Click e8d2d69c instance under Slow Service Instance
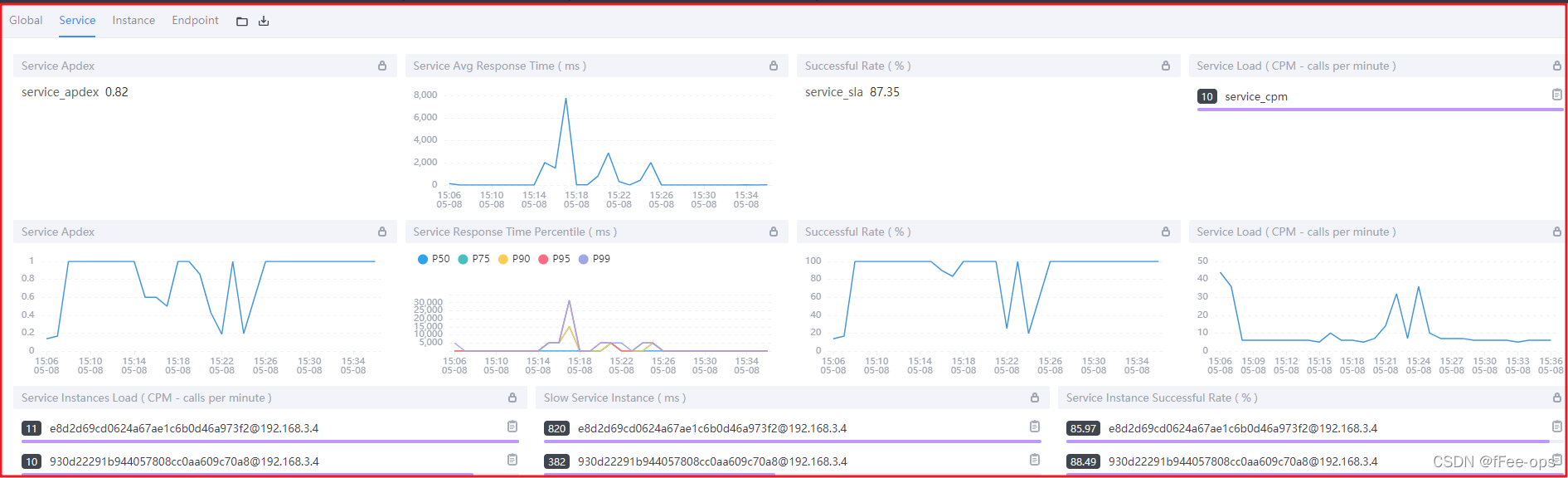The height and width of the screenshot is (478, 1568). [x=712, y=428]
